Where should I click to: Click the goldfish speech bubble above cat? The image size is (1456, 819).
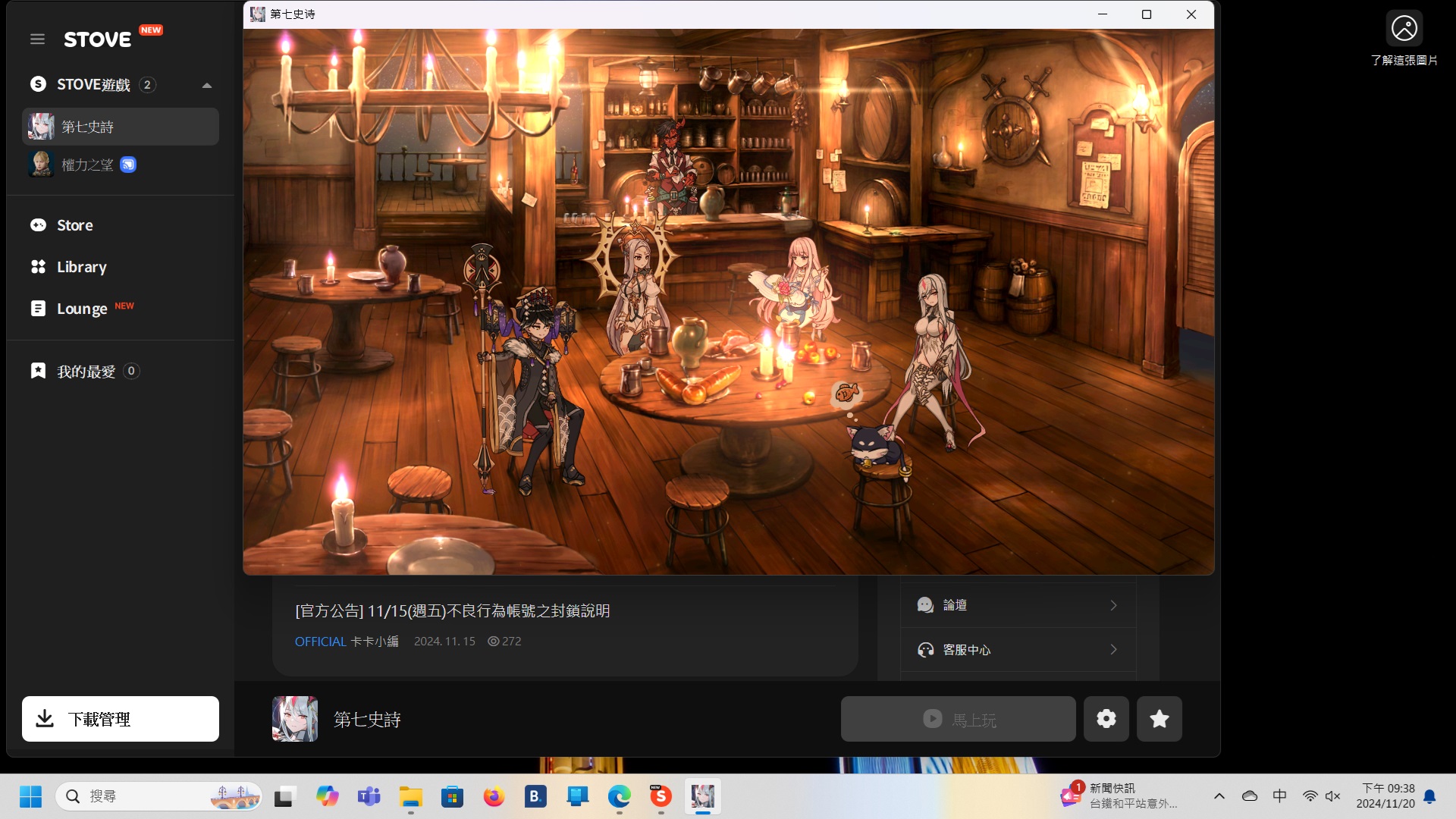point(846,394)
